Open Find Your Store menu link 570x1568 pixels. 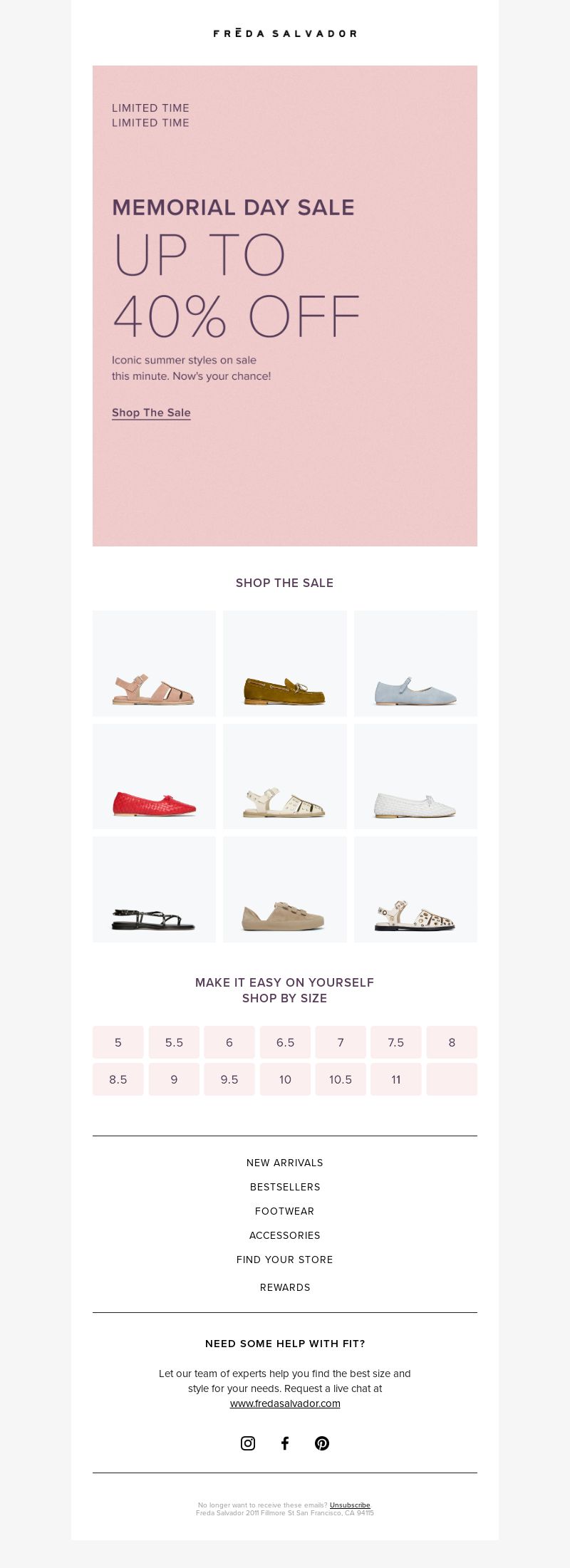pos(285,1260)
